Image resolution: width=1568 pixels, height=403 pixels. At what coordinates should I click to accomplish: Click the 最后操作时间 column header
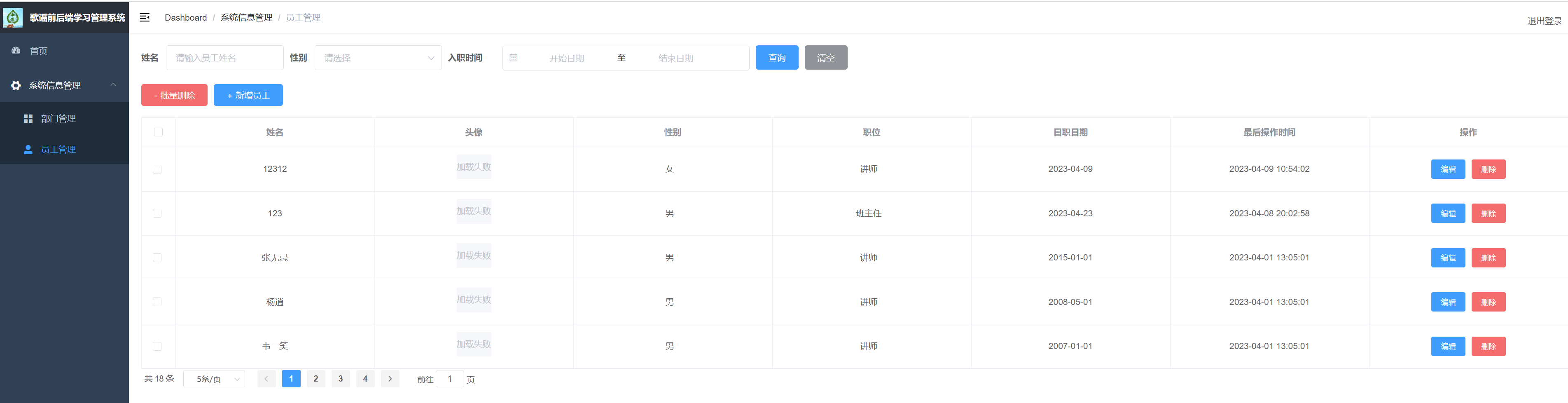pyautogui.click(x=1269, y=132)
